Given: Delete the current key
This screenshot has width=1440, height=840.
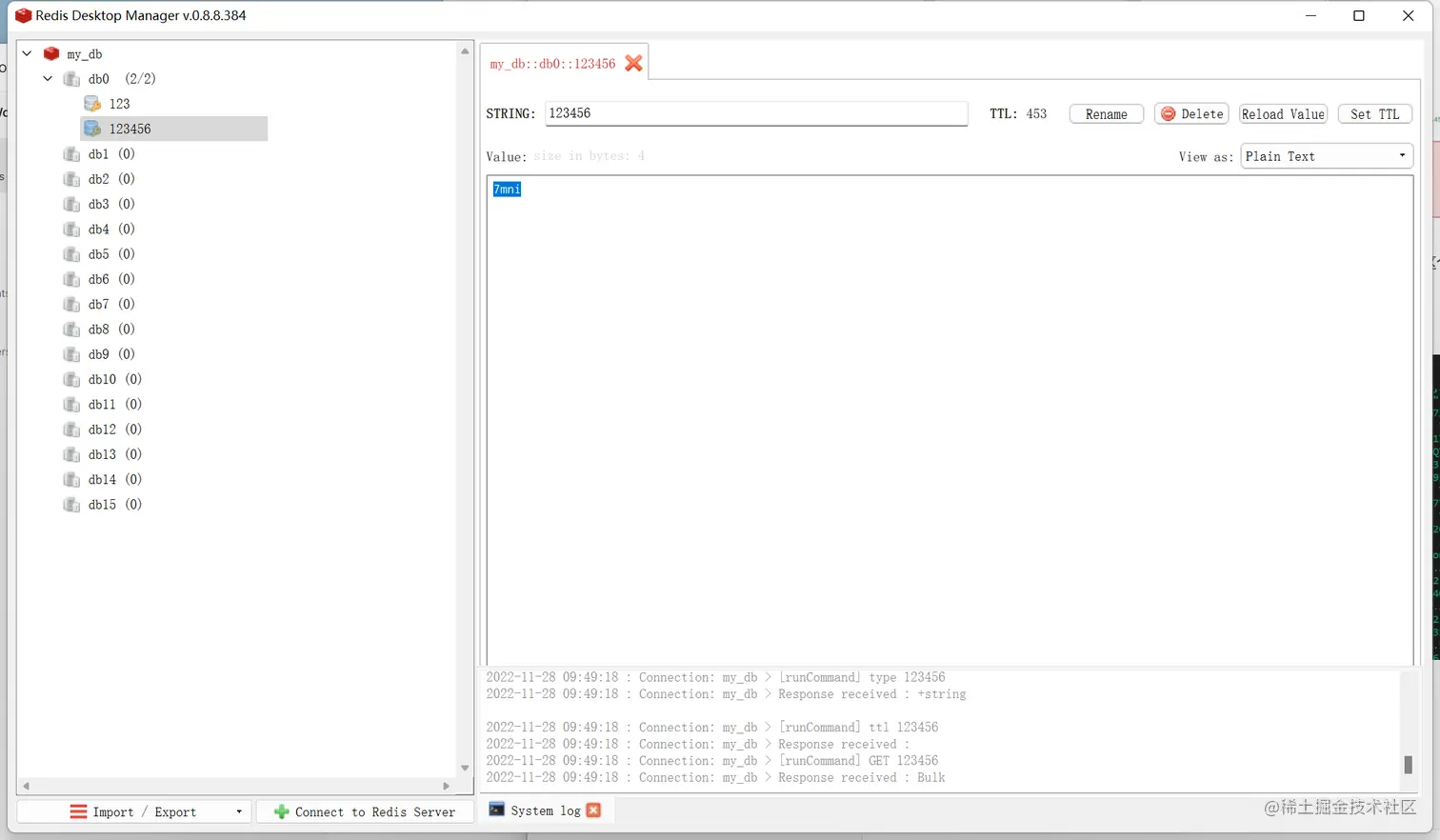Looking at the screenshot, I should coord(1191,114).
